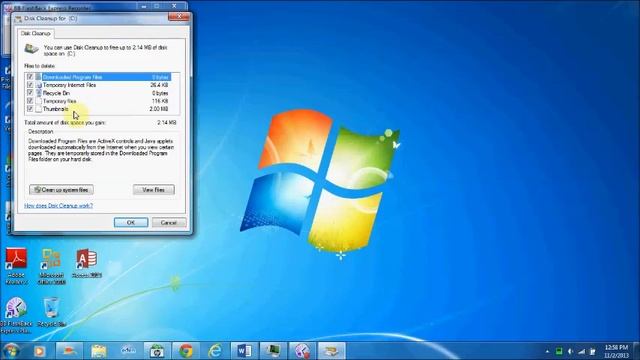The width and height of the screenshot is (640, 360).
Task: Open the Action Center flag icon
Action: 593,351
